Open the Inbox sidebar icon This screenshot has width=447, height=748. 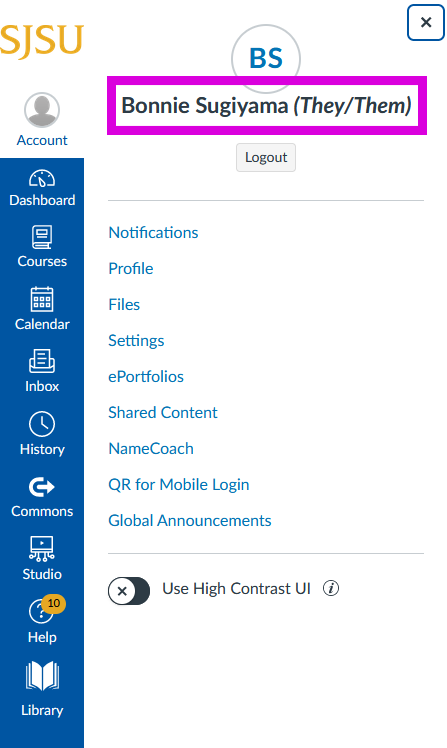[x=42, y=371]
